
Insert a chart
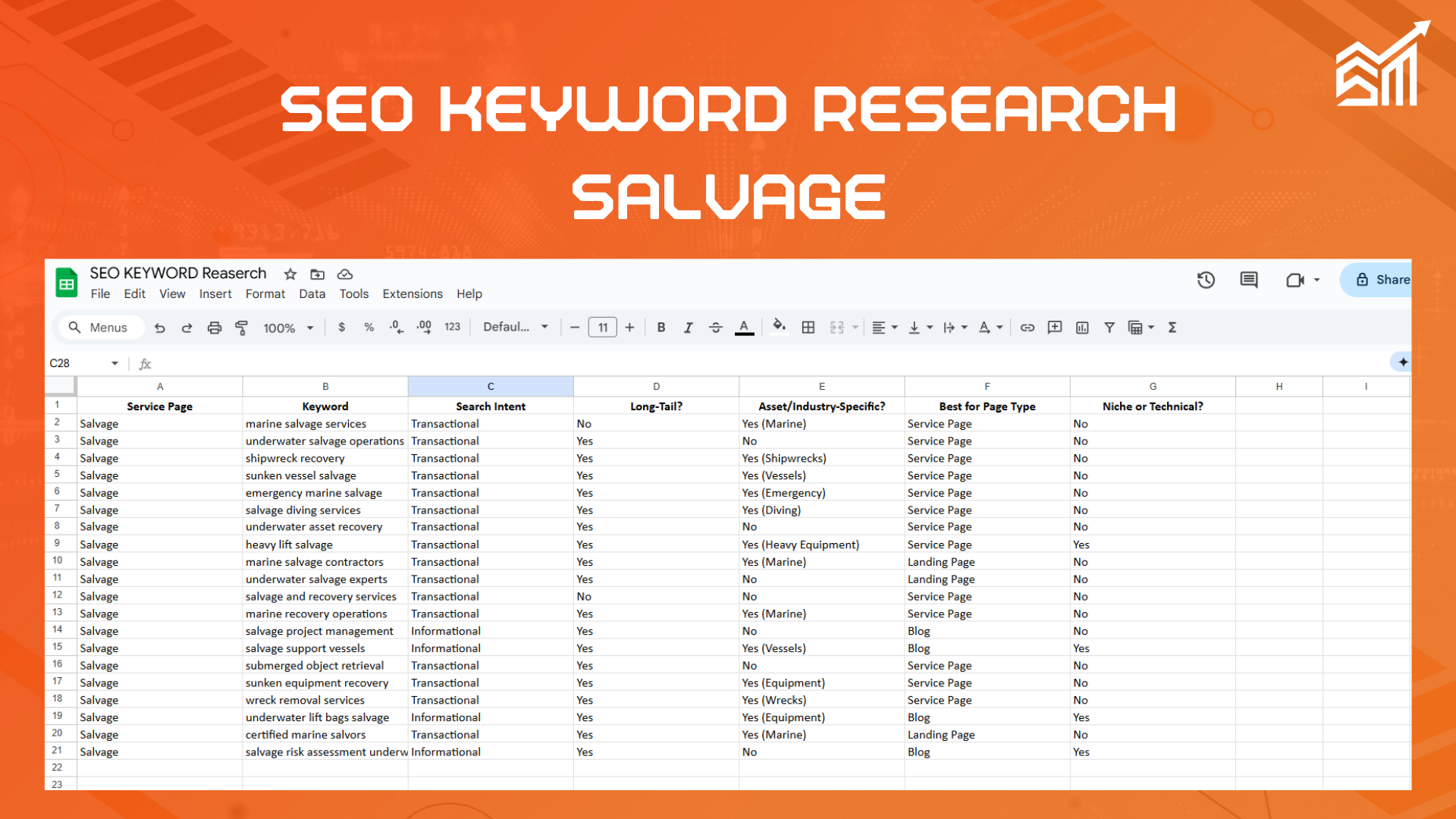coord(1082,327)
